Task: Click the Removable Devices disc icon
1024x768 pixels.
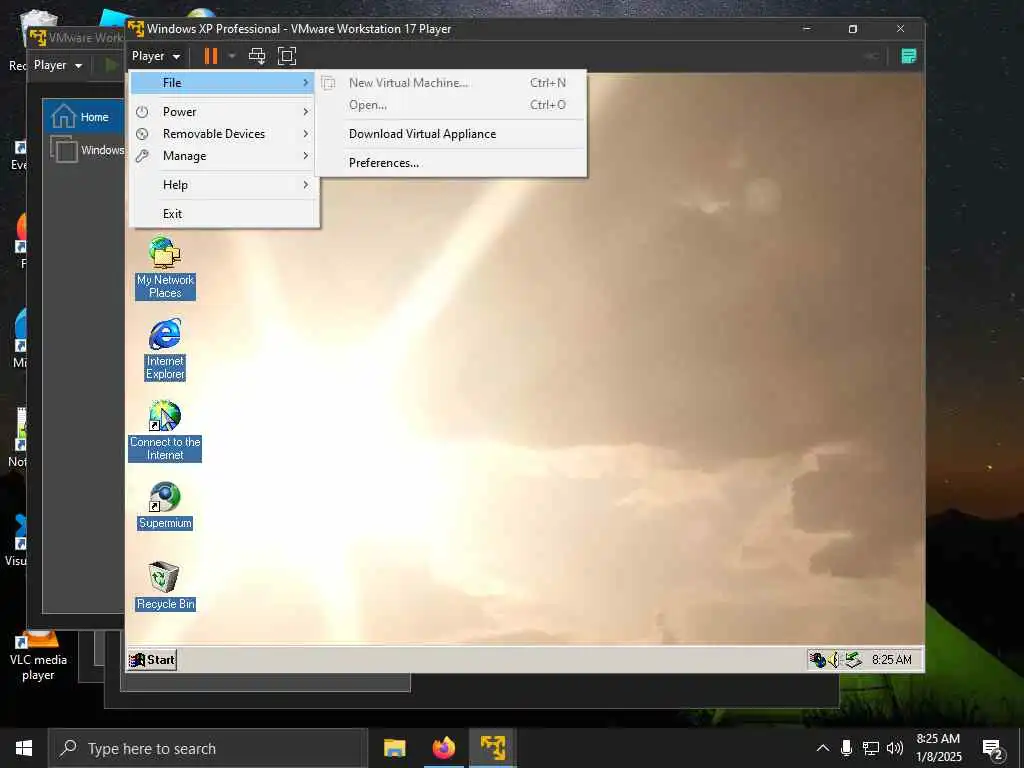Action: pyautogui.click(x=142, y=134)
